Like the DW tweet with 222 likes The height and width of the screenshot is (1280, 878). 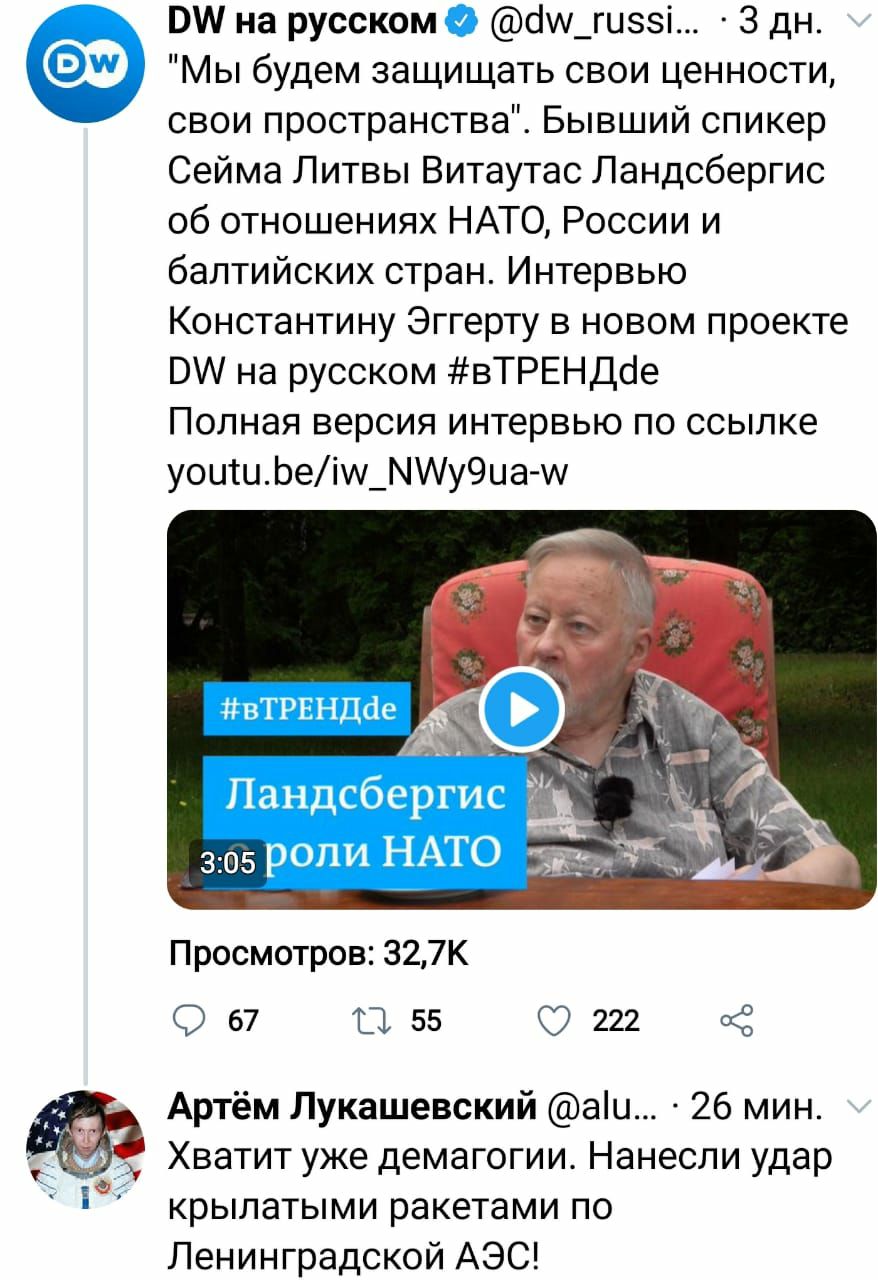click(x=551, y=1019)
